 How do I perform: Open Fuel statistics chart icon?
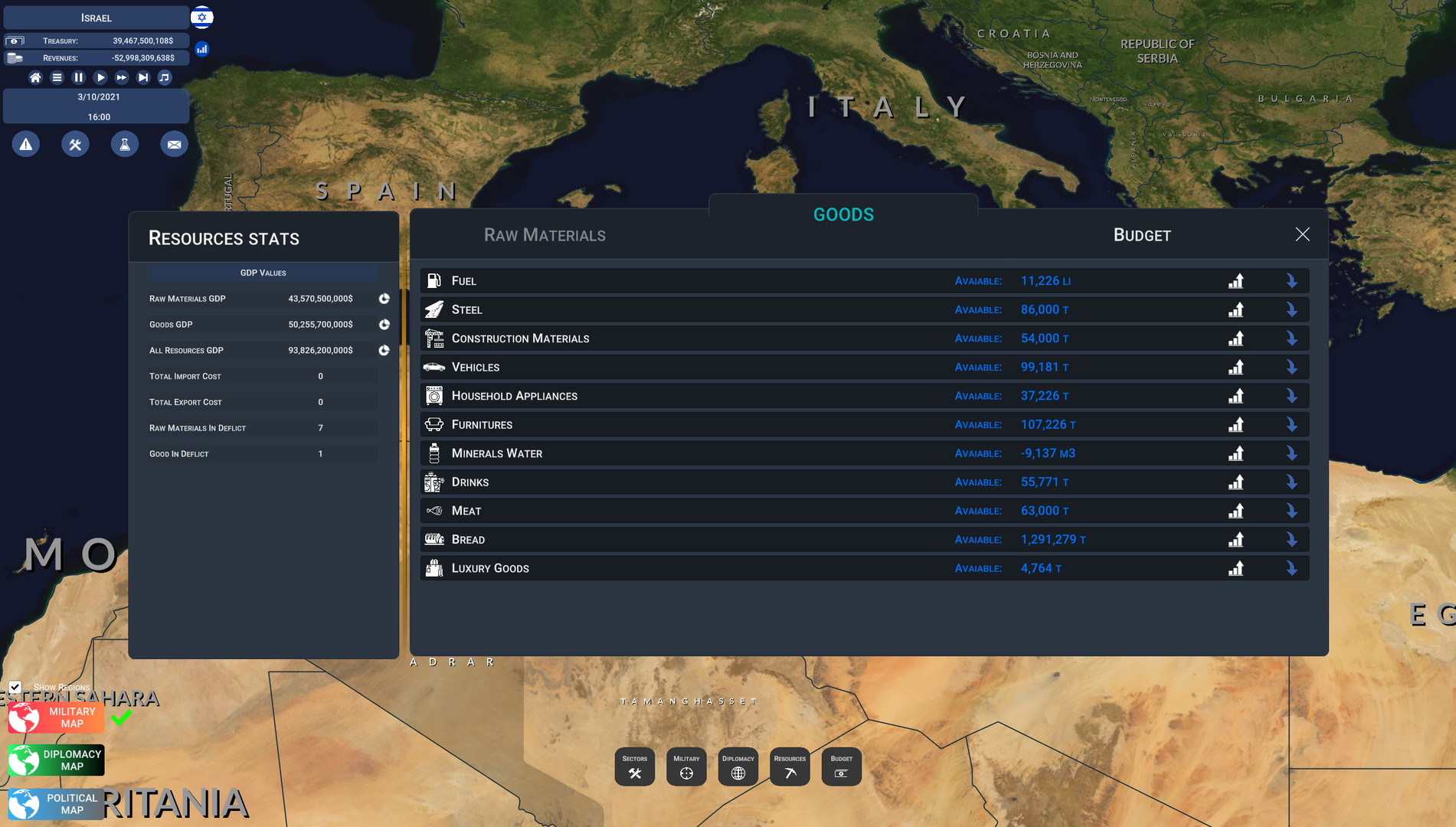(x=1235, y=281)
